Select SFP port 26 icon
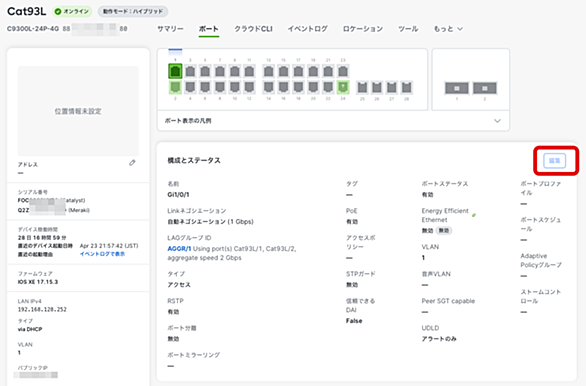 tap(377, 88)
